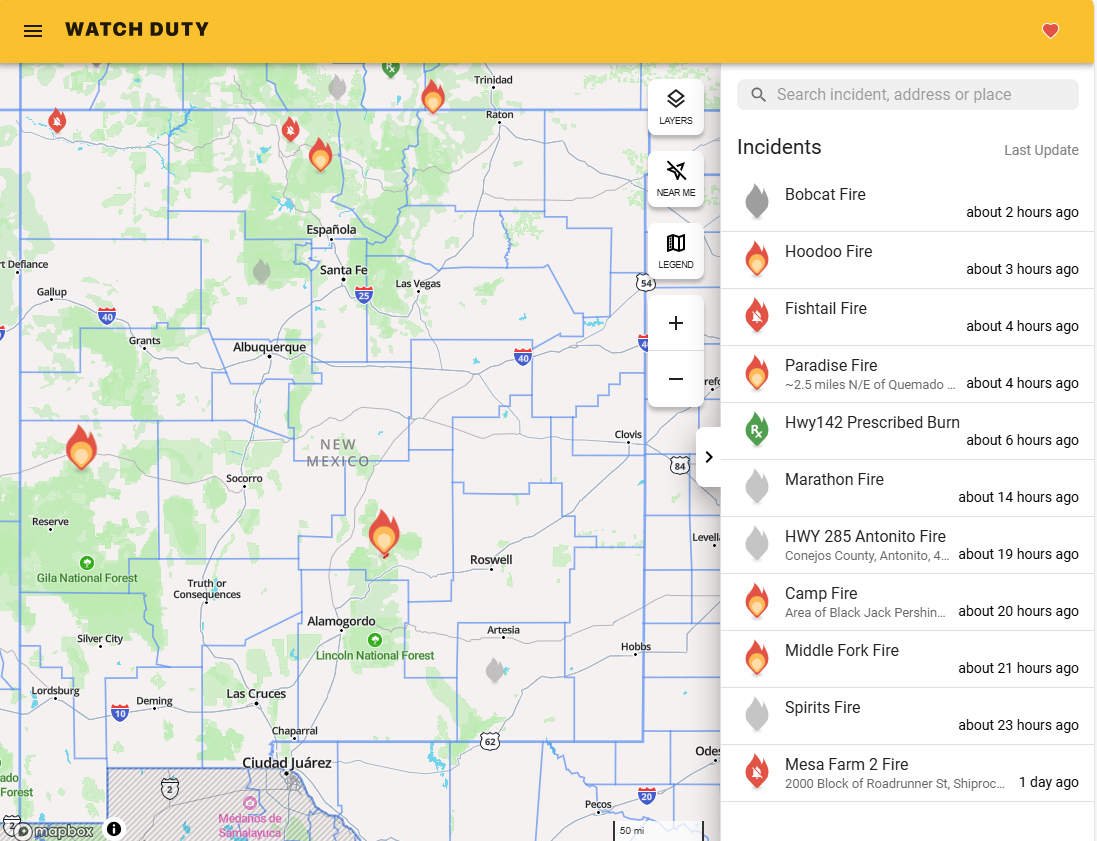
Task: Click the Albuquerque city label on map
Action: click(x=269, y=347)
